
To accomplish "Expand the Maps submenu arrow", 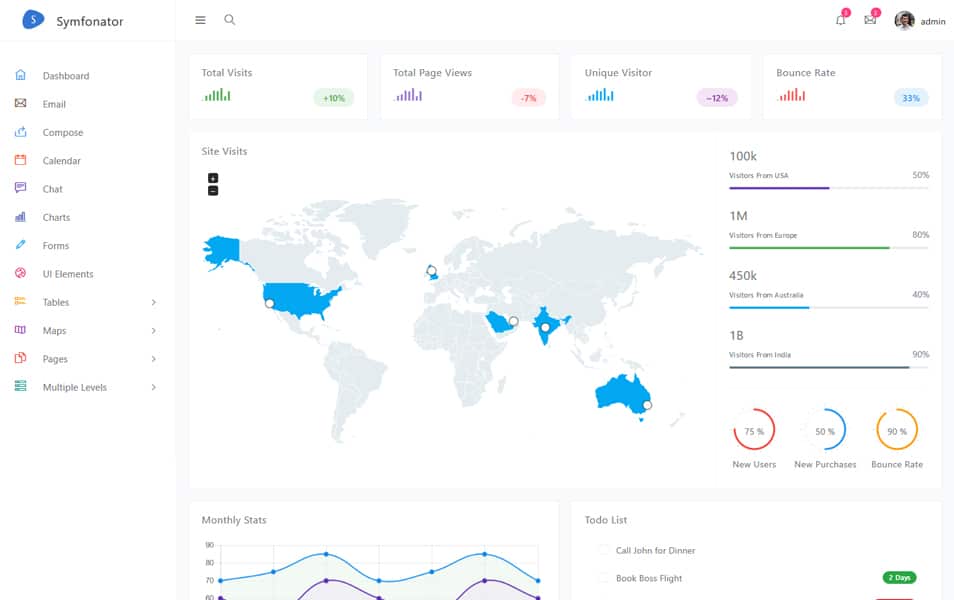I will [153, 330].
